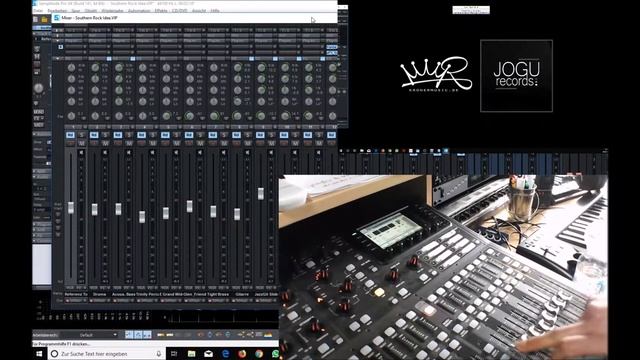Solo the Trinity Percu channel
The width and height of the screenshot is (640, 360).
(153, 135)
